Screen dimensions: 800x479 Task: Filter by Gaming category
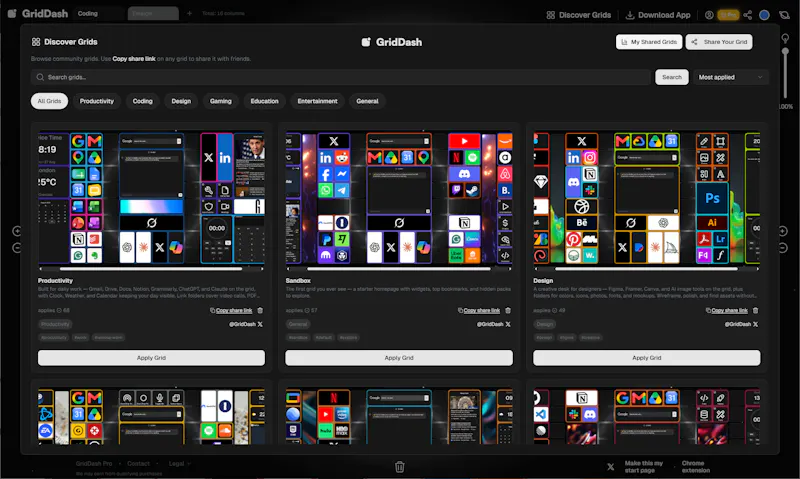pos(220,101)
